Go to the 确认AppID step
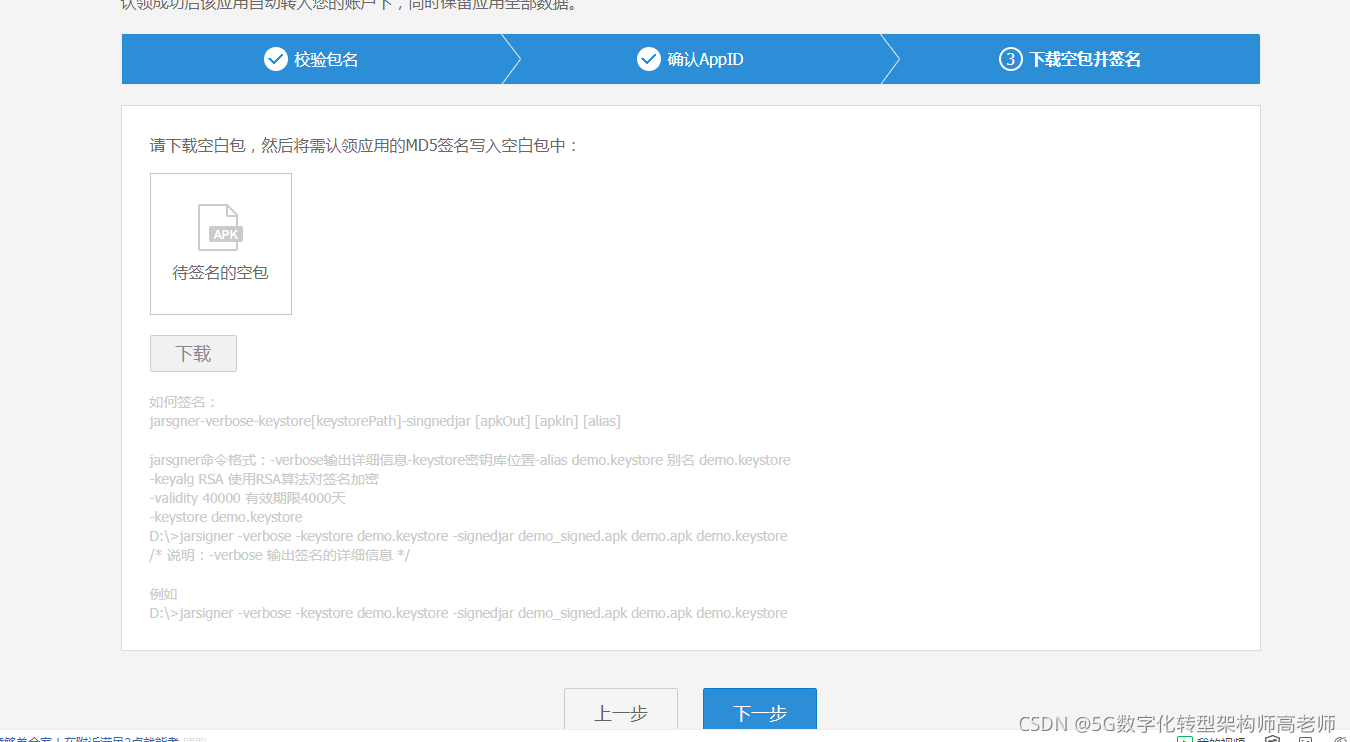The height and width of the screenshot is (742, 1350). [690, 59]
